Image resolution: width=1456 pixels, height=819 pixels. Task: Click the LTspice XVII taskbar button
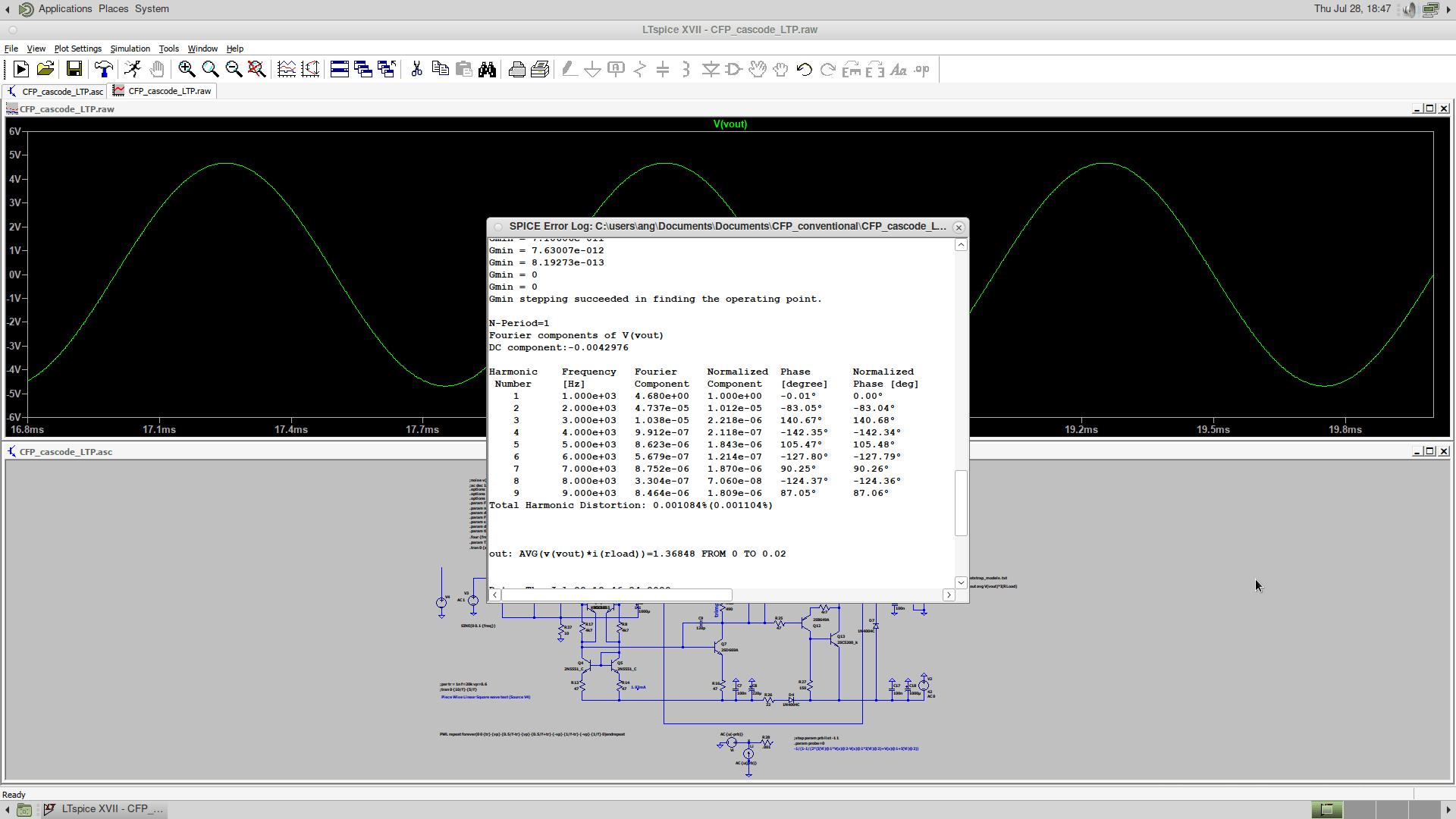104,809
